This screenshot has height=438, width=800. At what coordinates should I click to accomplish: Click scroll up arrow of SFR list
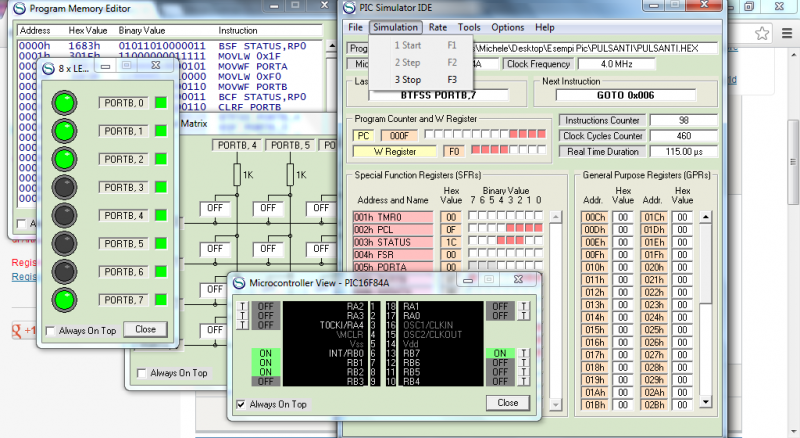(x=556, y=217)
